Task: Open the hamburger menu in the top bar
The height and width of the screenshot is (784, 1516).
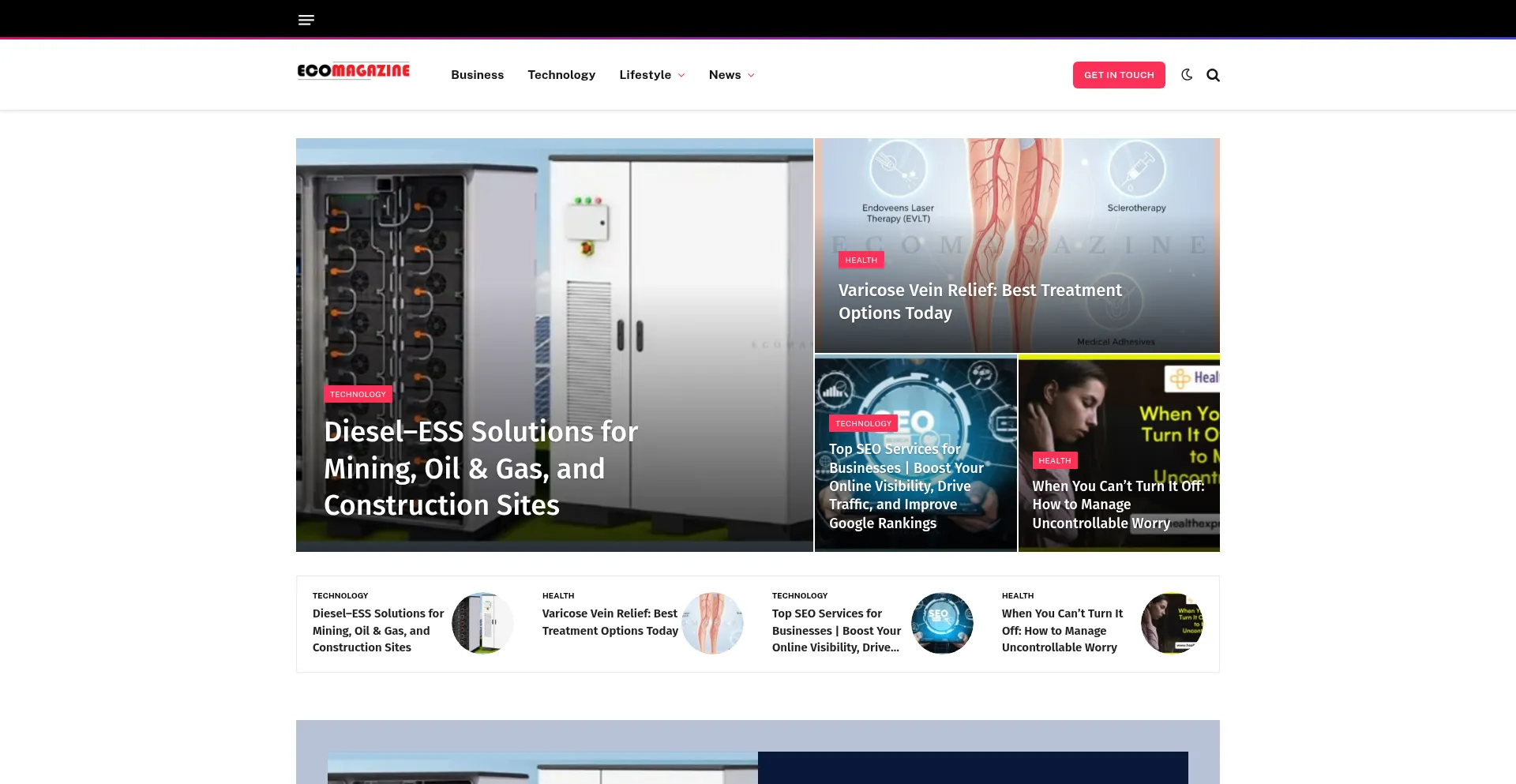Action: pos(306,20)
